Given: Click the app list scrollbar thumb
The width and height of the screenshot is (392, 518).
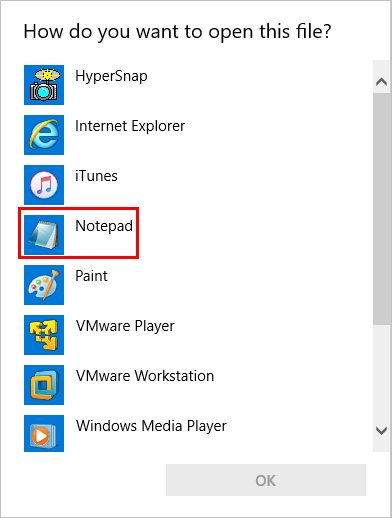Looking at the screenshot, I should tap(381, 208).
